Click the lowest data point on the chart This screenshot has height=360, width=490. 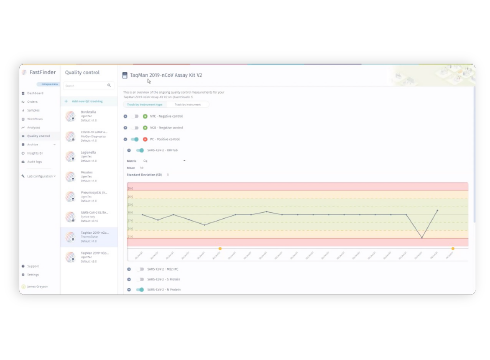(x=422, y=238)
